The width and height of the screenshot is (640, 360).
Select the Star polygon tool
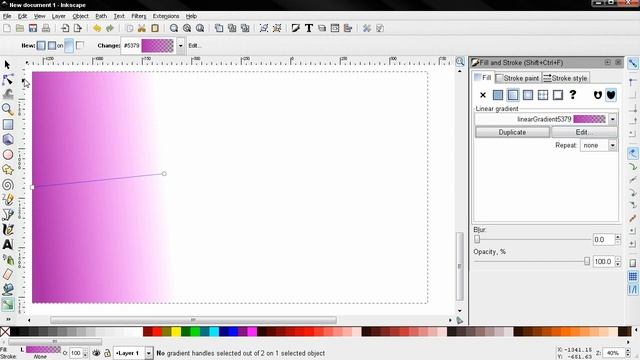click(7, 169)
